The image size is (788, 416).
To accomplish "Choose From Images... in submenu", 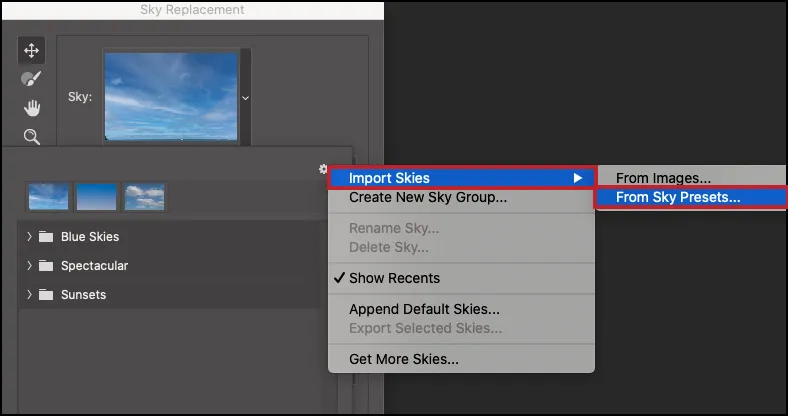I will pyautogui.click(x=663, y=178).
